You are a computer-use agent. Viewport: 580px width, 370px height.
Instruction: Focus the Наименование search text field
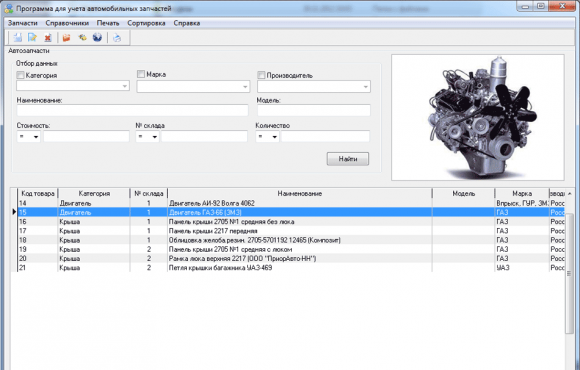(132, 110)
